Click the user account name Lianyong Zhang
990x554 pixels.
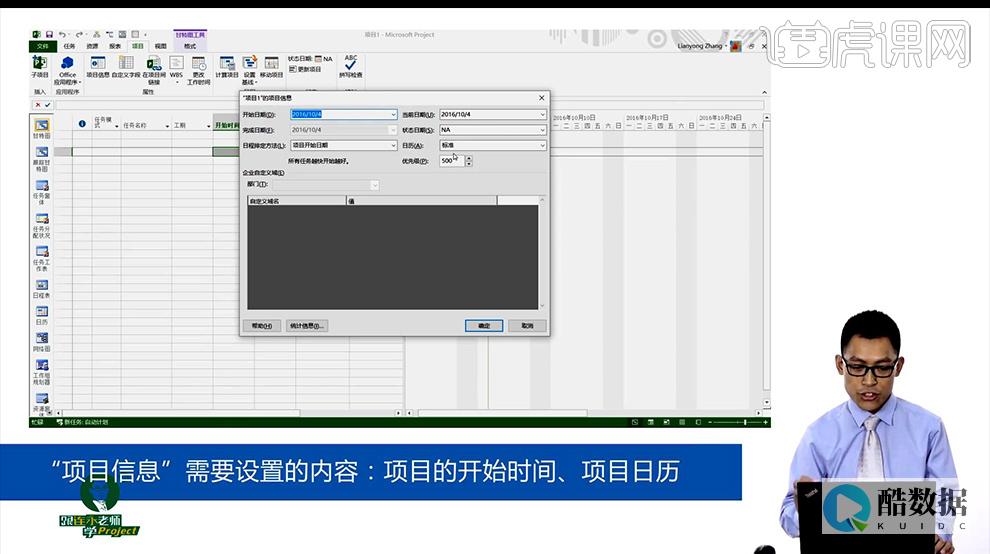click(700, 46)
